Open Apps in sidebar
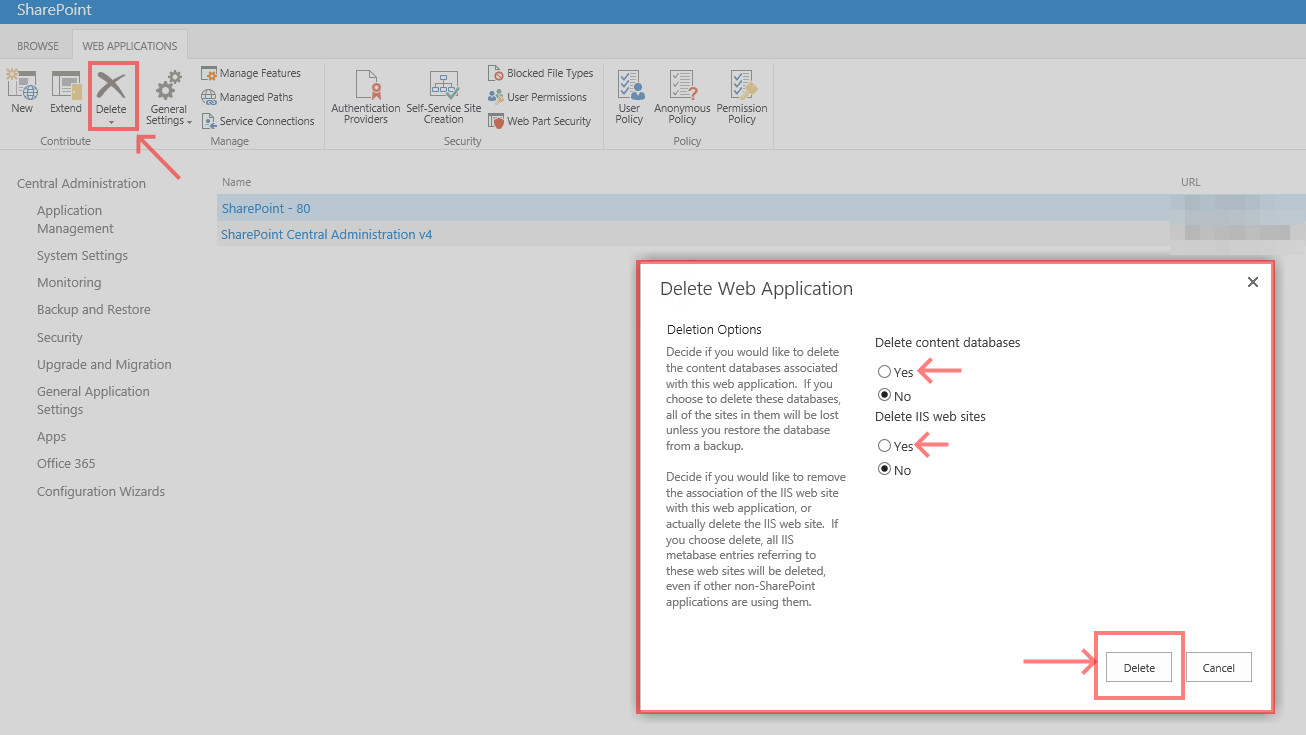Viewport: 1306px width, 735px height. (51, 436)
